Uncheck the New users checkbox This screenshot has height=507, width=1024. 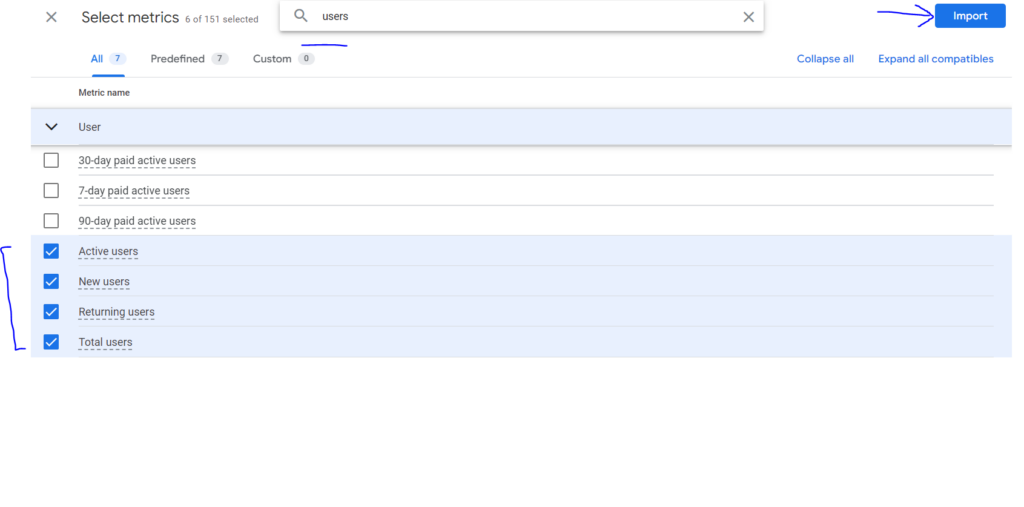(x=51, y=282)
